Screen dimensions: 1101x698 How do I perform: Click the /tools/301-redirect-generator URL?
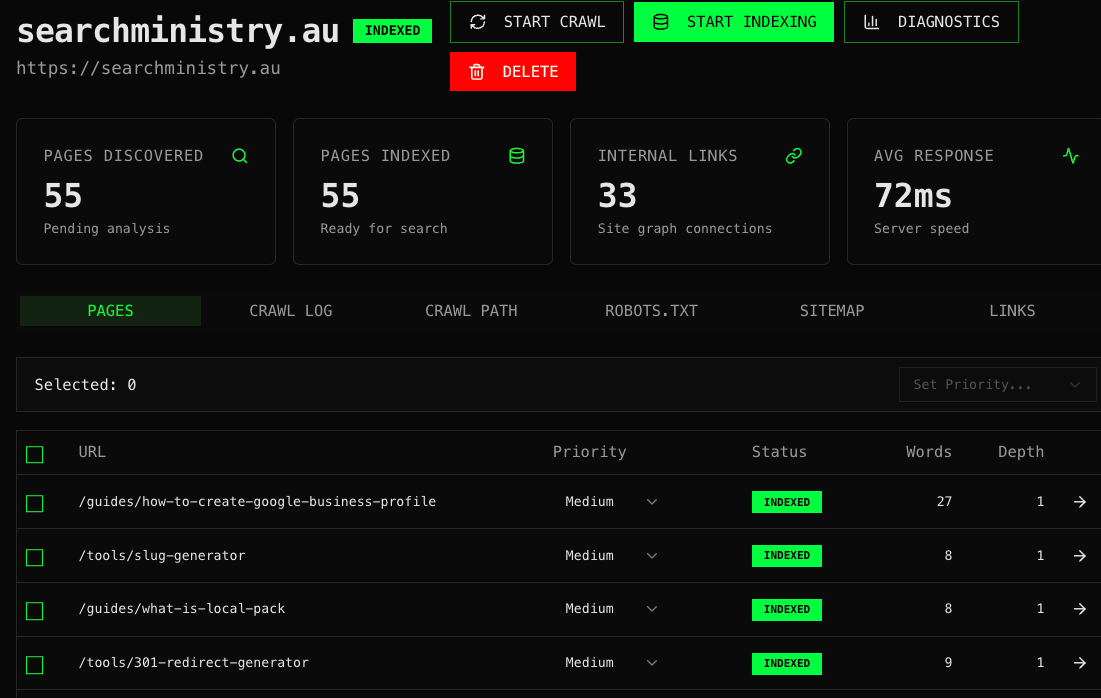[x=194, y=663]
